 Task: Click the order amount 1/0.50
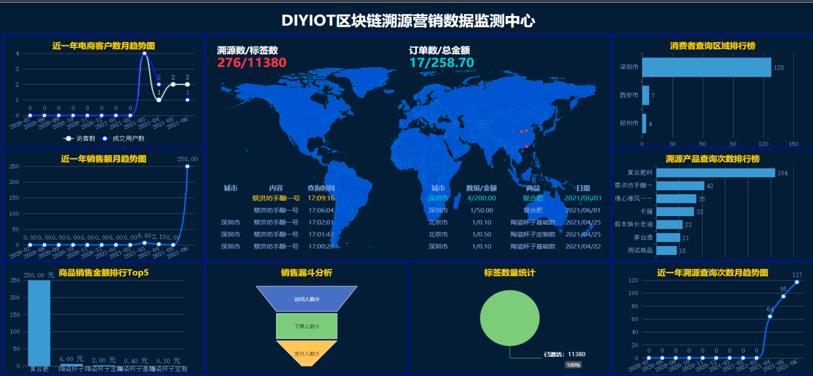(x=482, y=234)
